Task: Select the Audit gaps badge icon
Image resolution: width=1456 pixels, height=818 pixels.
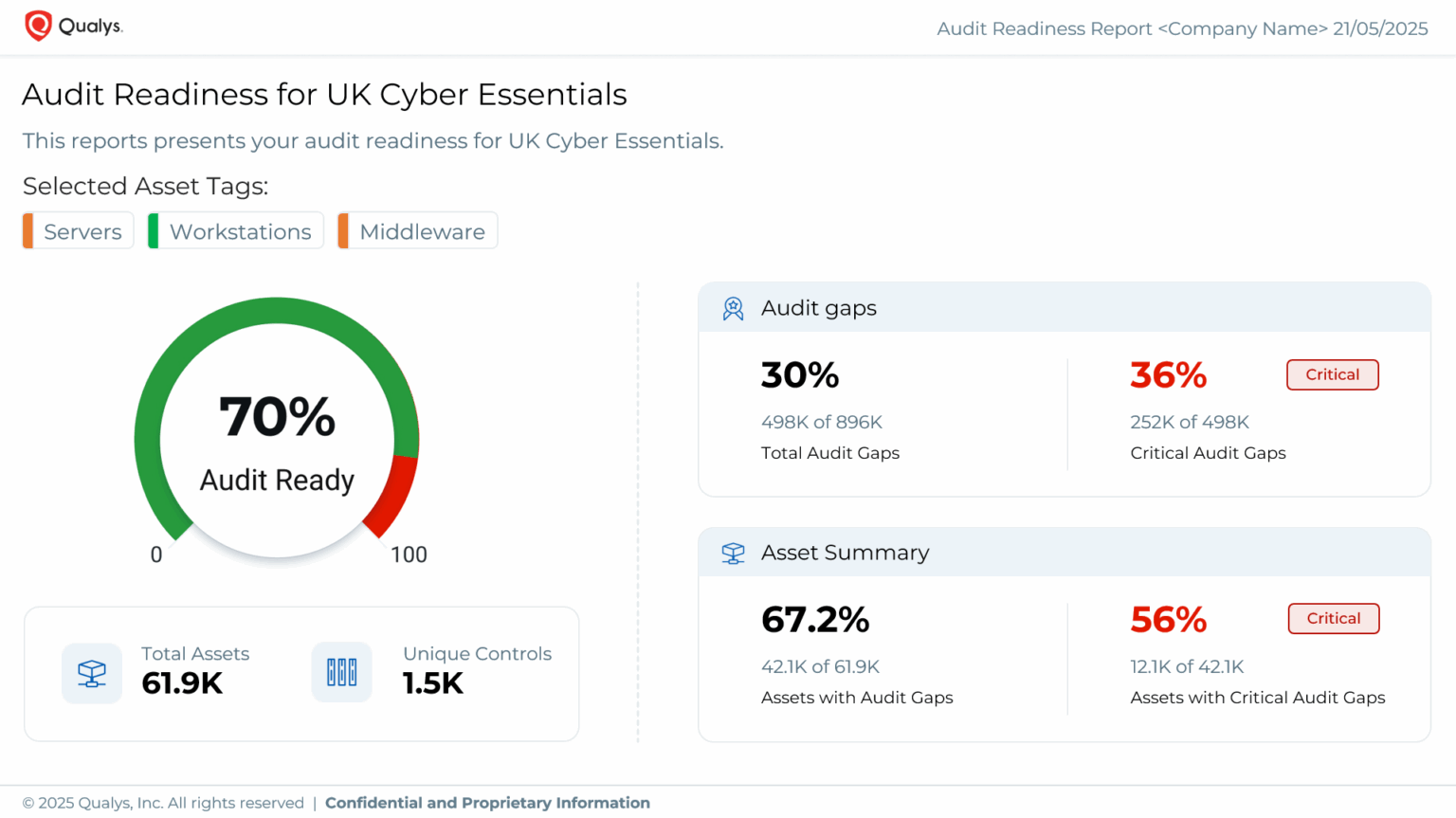Action: pos(733,307)
